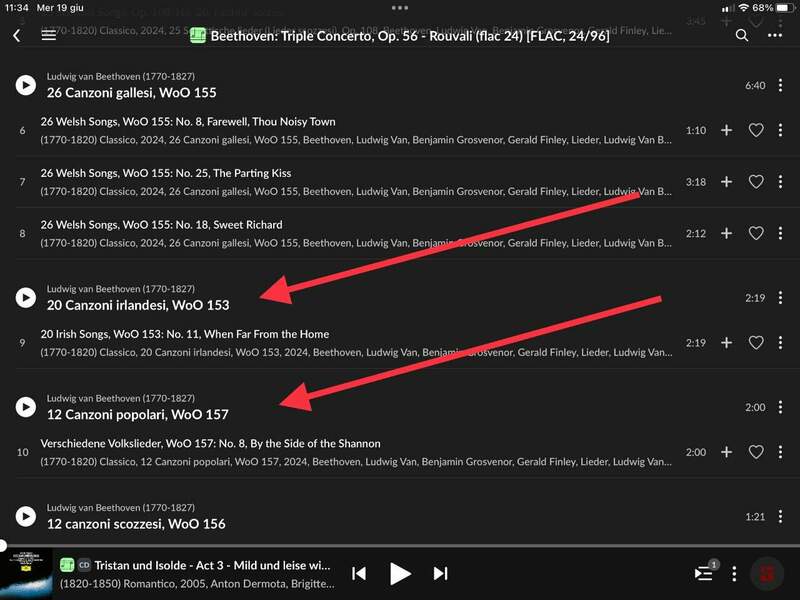Image resolution: width=800 pixels, height=600 pixels.
Task: Add The Parting Kiss track with plus
Action: pos(727,182)
